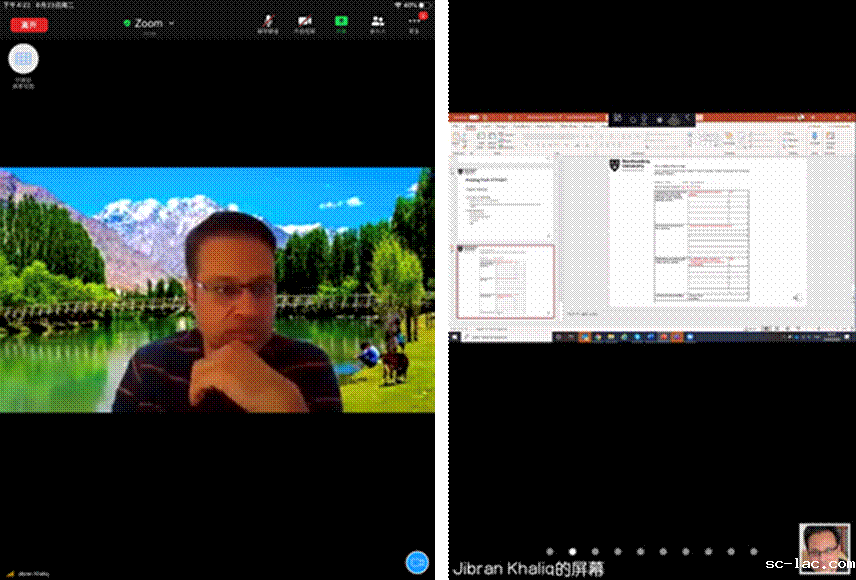Turn on the video camera
This screenshot has height=580, width=856.
304,23
